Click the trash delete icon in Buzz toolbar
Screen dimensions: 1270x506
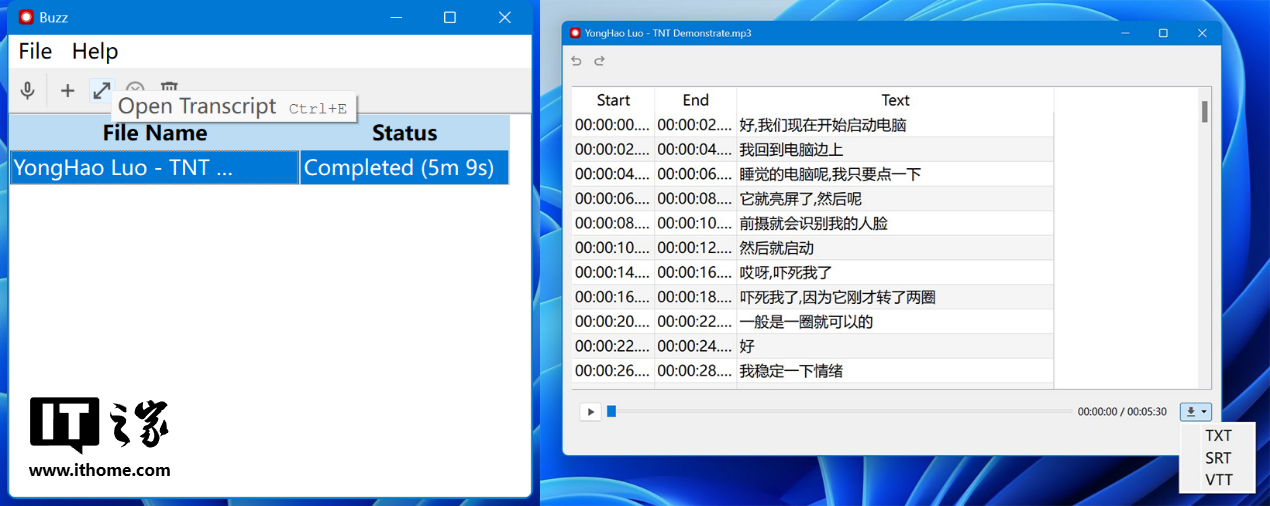point(170,88)
